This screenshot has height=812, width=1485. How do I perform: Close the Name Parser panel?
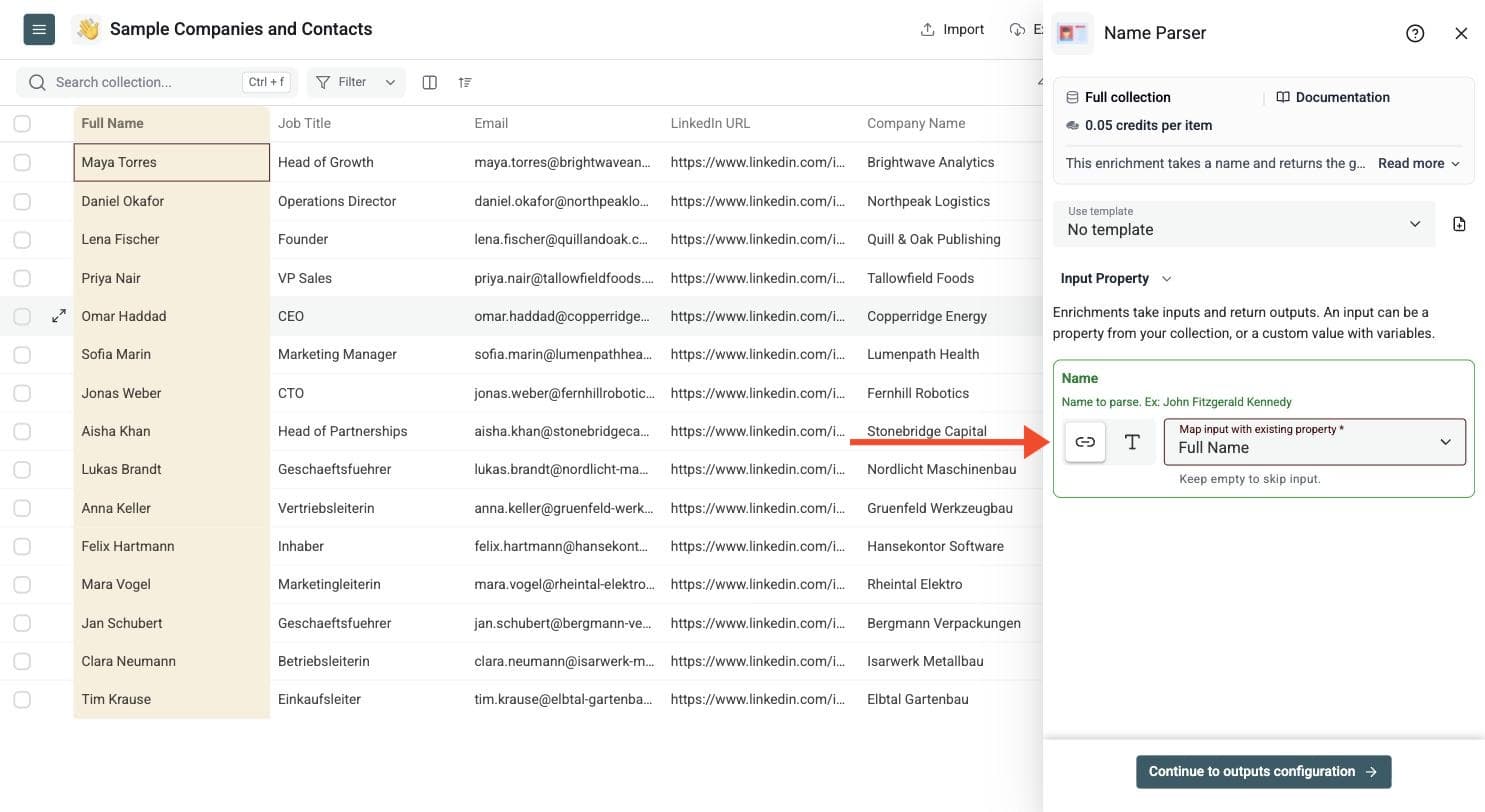(x=1461, y=33)
